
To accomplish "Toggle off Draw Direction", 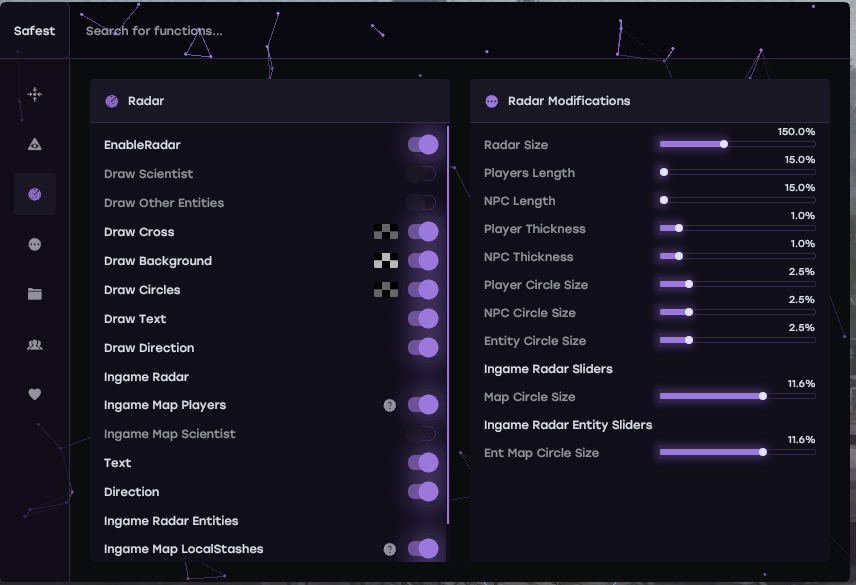I will pyautogui.click(x=423, y=348).
